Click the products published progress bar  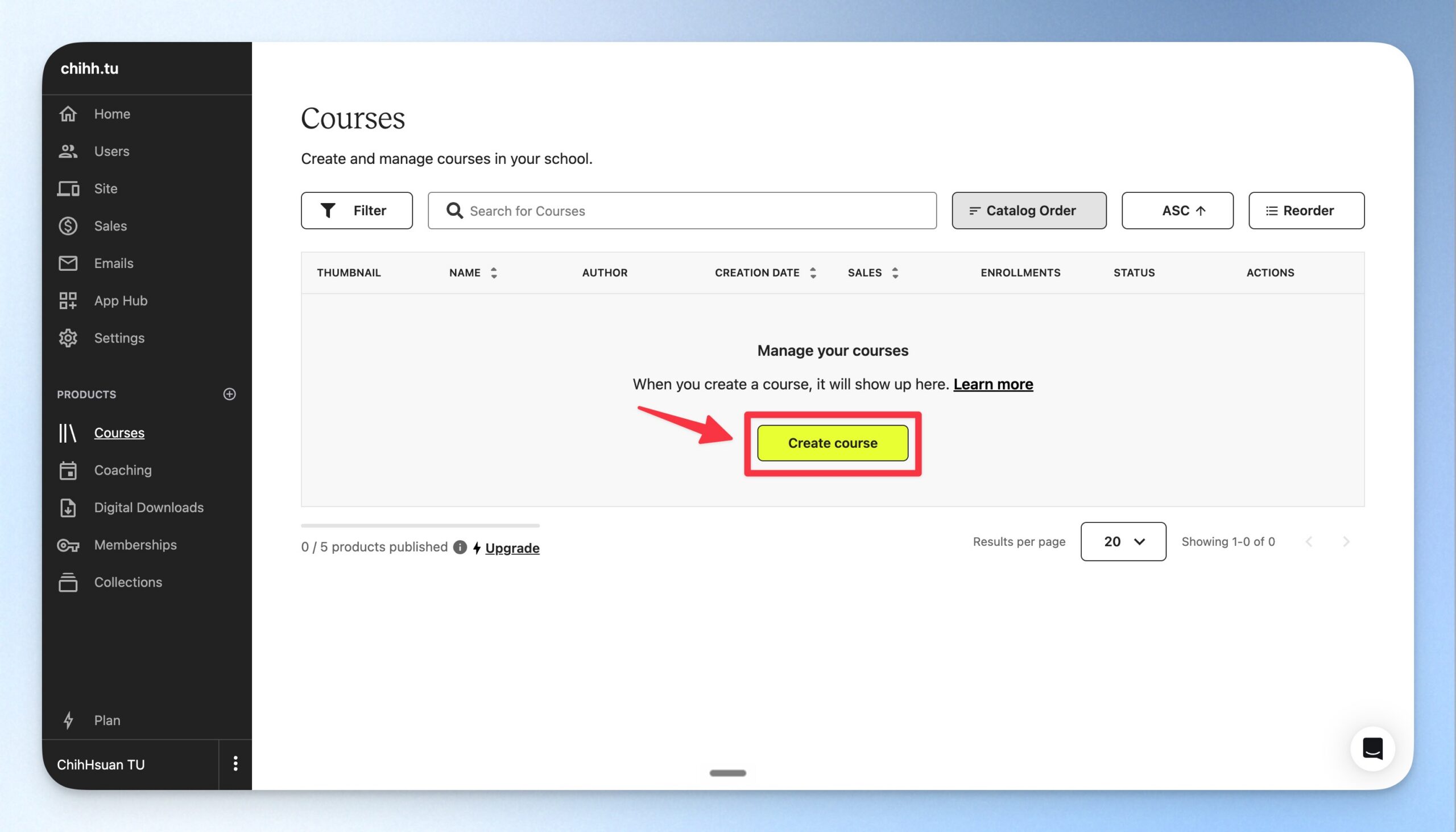click(420, 525)
